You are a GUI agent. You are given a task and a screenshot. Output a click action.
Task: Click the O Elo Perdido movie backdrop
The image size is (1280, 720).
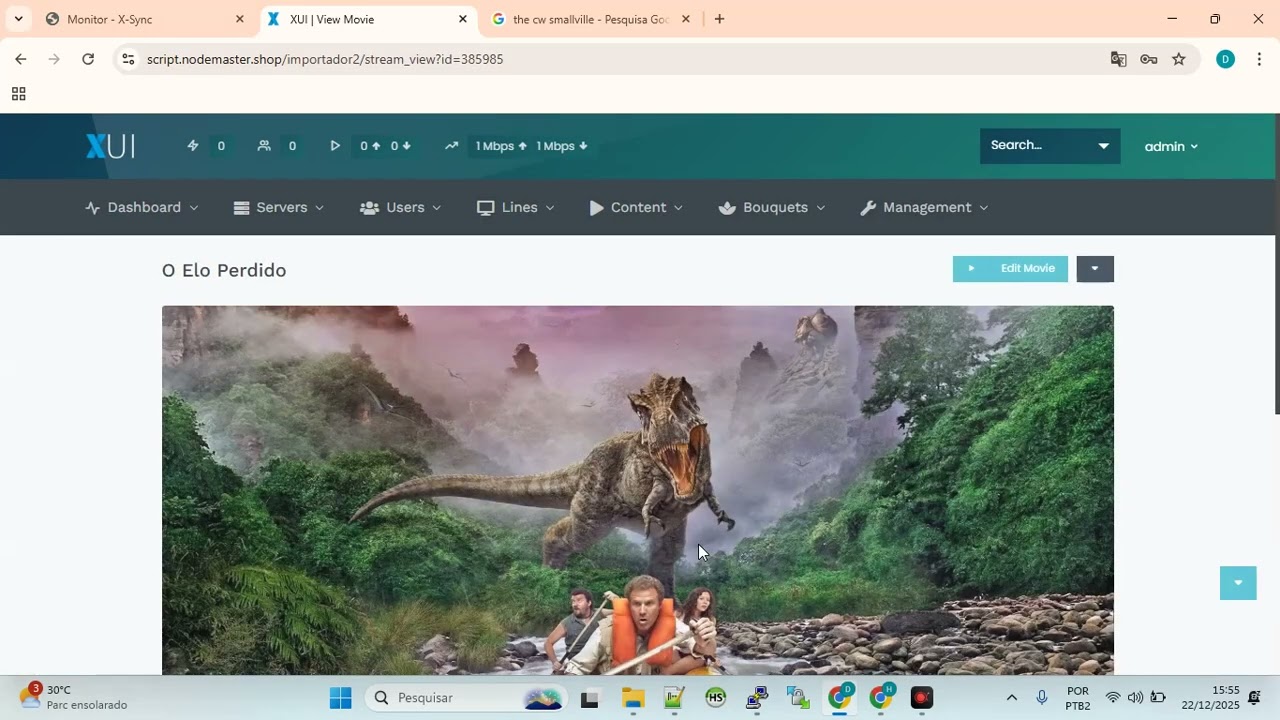[638, 490]
